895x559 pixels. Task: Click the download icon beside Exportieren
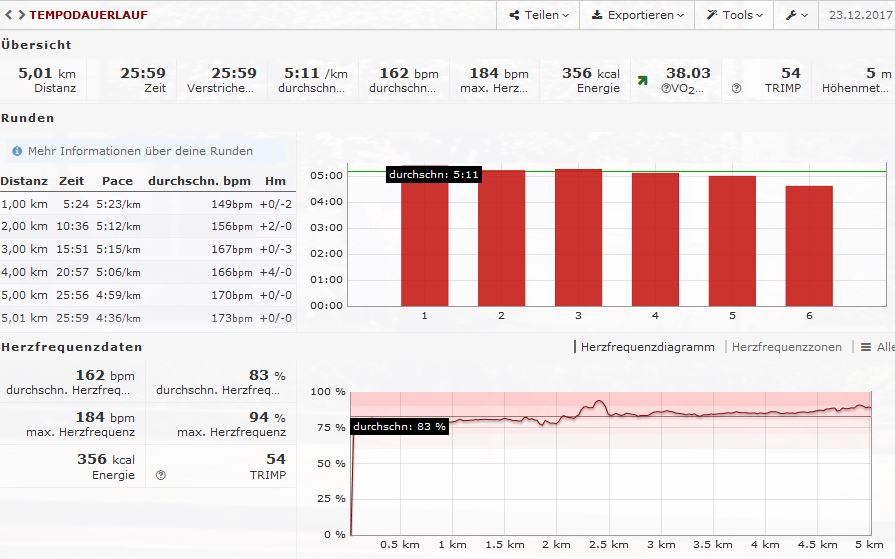click(597, 15)
